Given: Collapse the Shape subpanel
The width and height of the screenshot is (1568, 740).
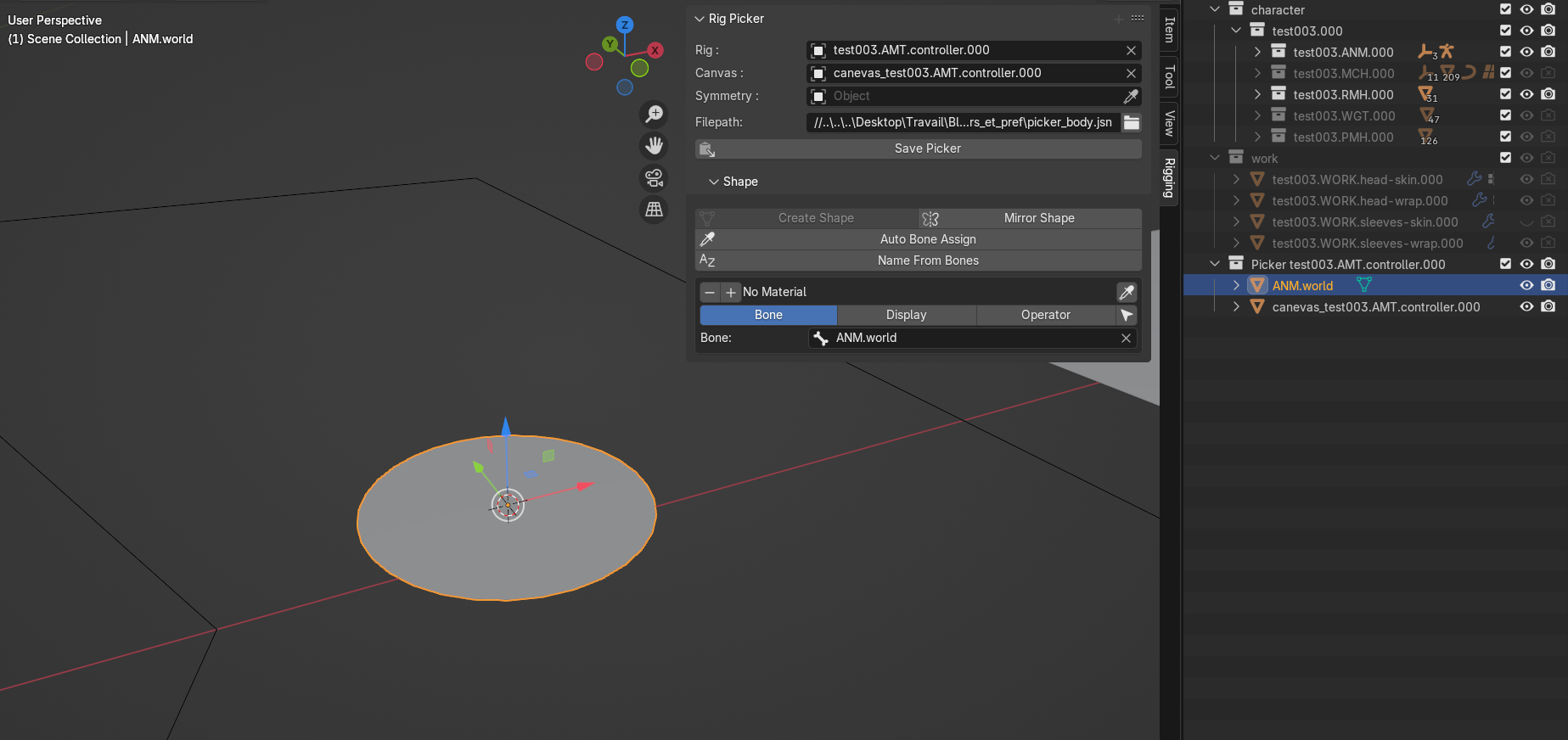Looking at the screenshot, I should [714, 182].
